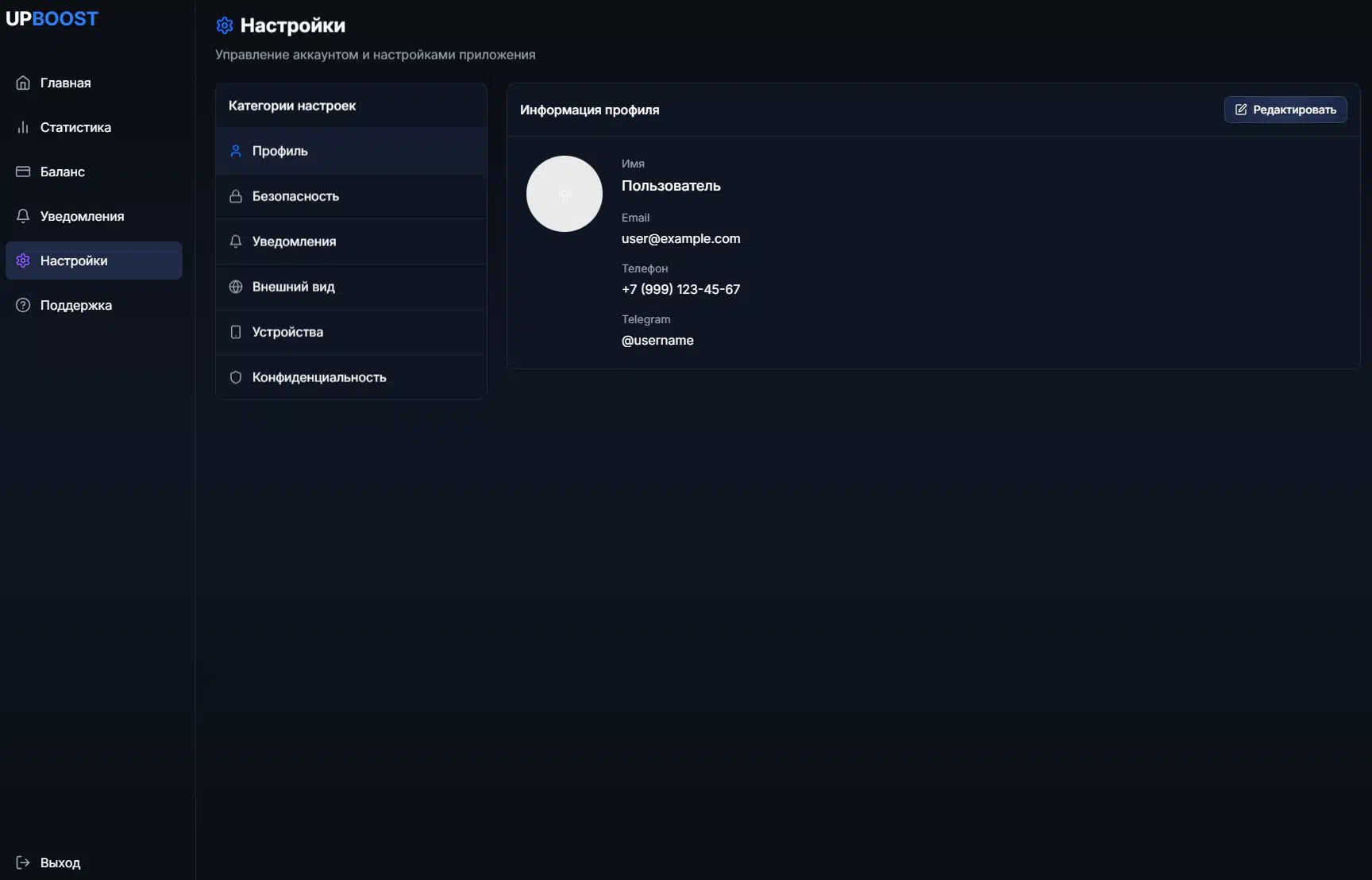Click the round profile avatar
Viewport: 1372px width, 880px height.
click(565, 194)
